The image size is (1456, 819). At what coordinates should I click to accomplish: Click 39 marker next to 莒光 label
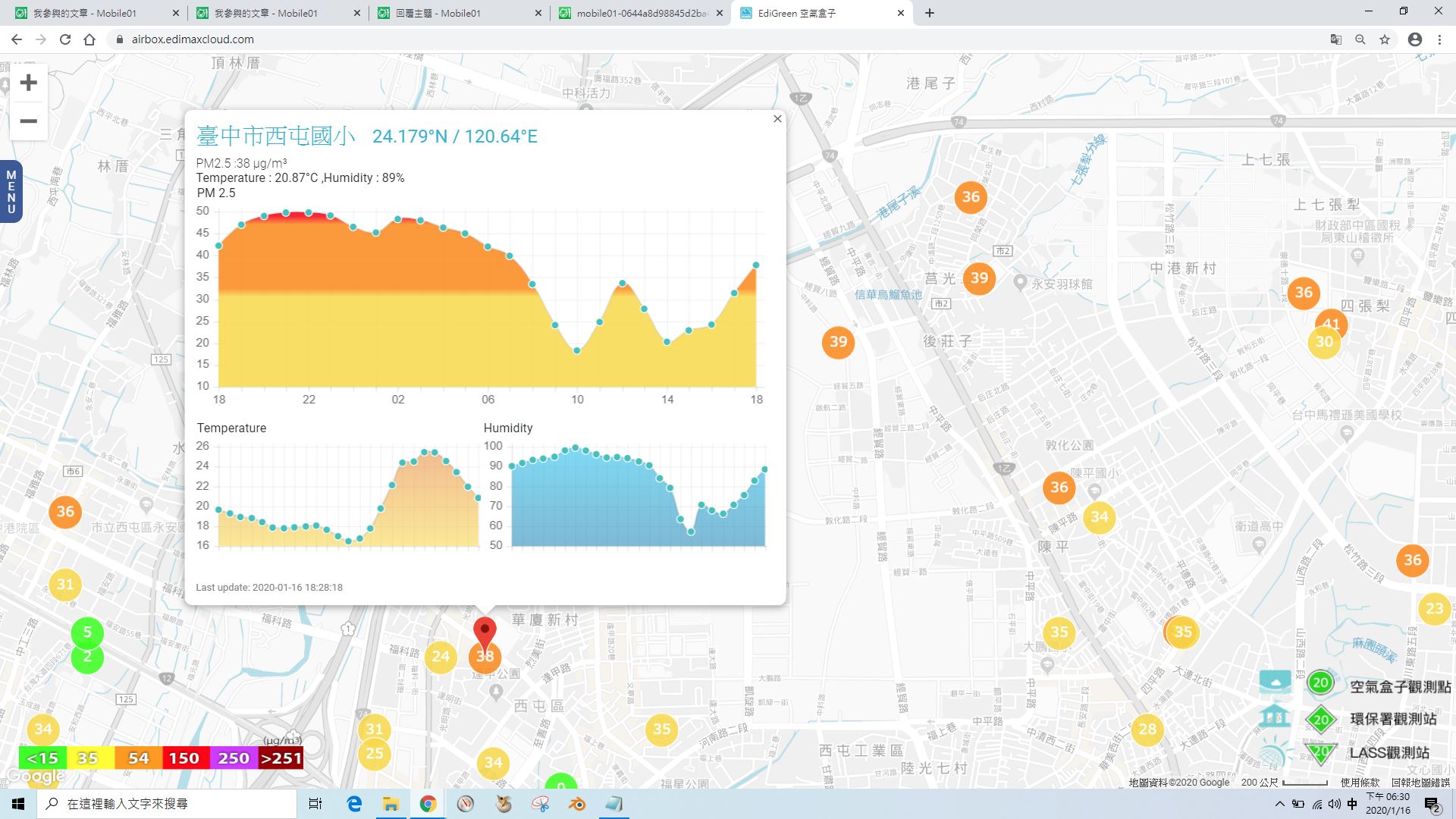click(x=979, y=278)
